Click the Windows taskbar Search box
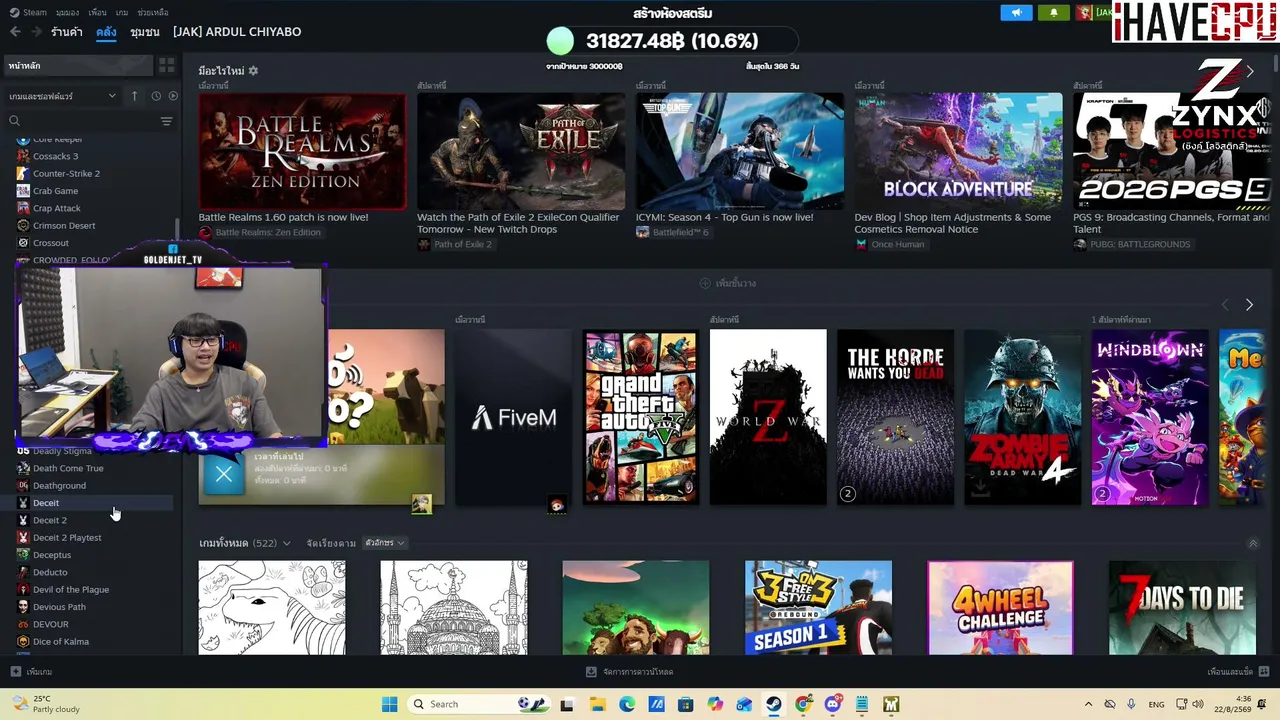 click(478, 704)
